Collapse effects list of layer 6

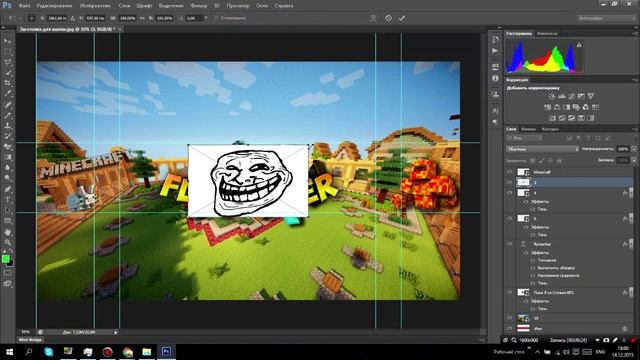coord(632,219)
